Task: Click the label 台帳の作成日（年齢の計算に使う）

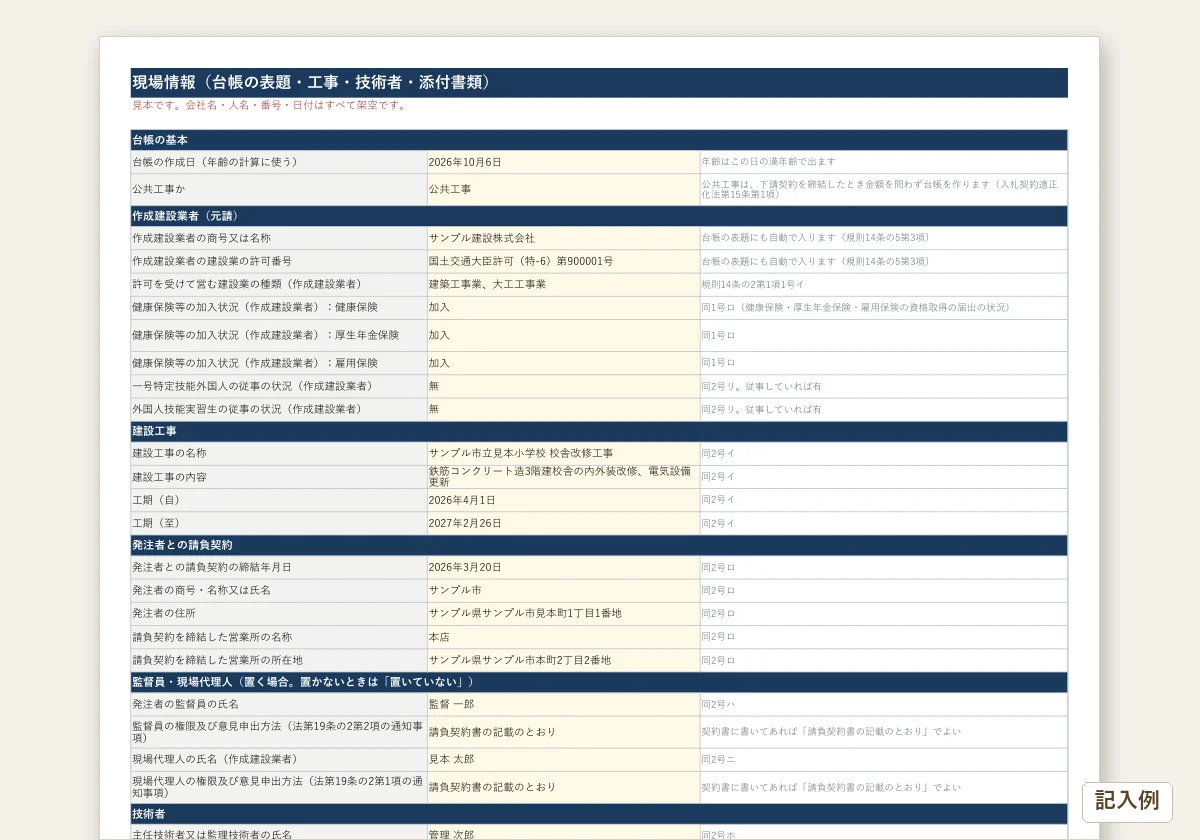Action: [x=215, y=162]
